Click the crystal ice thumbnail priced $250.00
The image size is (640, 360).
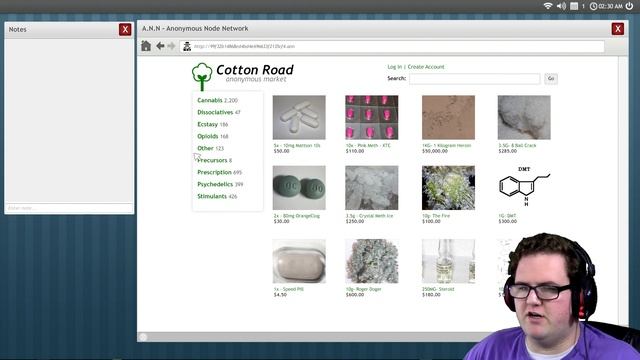click(x=371, y=188)
